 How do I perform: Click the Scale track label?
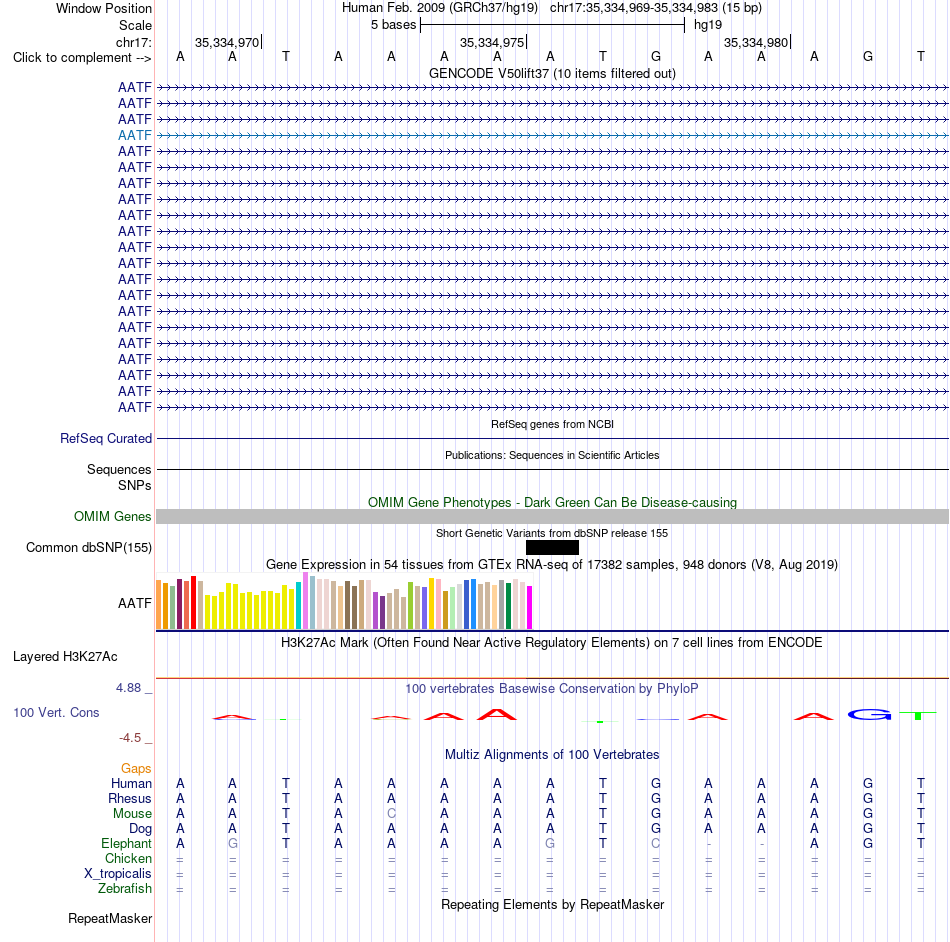[135, 25]
